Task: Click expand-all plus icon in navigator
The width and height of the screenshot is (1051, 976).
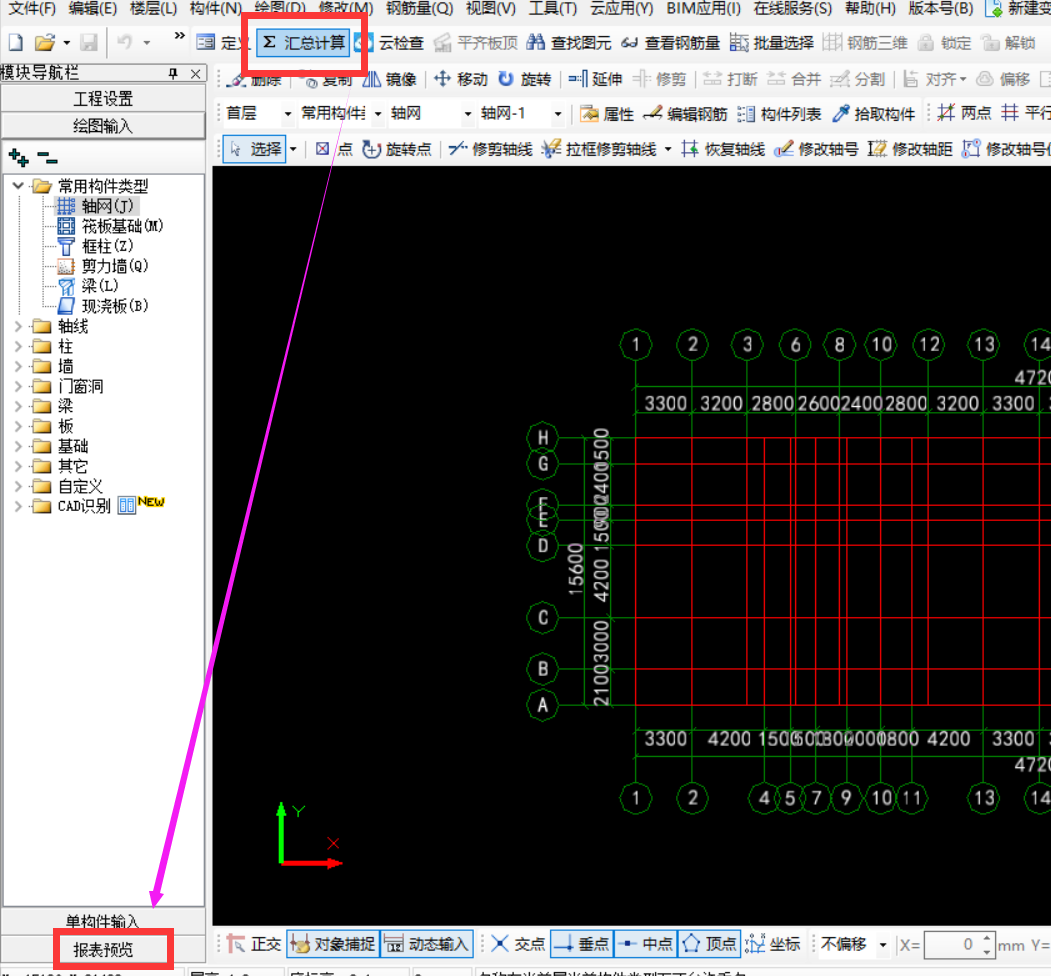Action: (x=18, y=158)
